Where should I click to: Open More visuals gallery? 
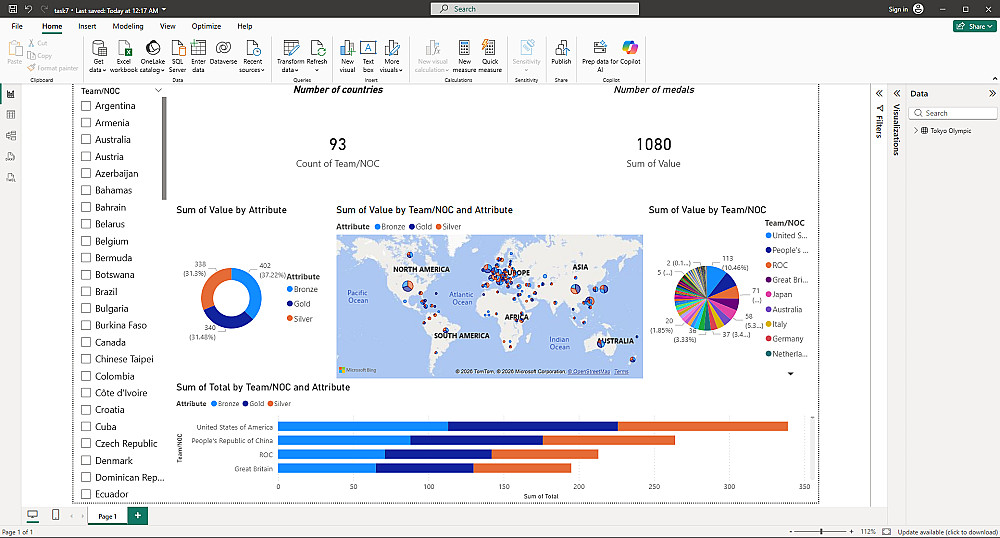pos(392,56)
